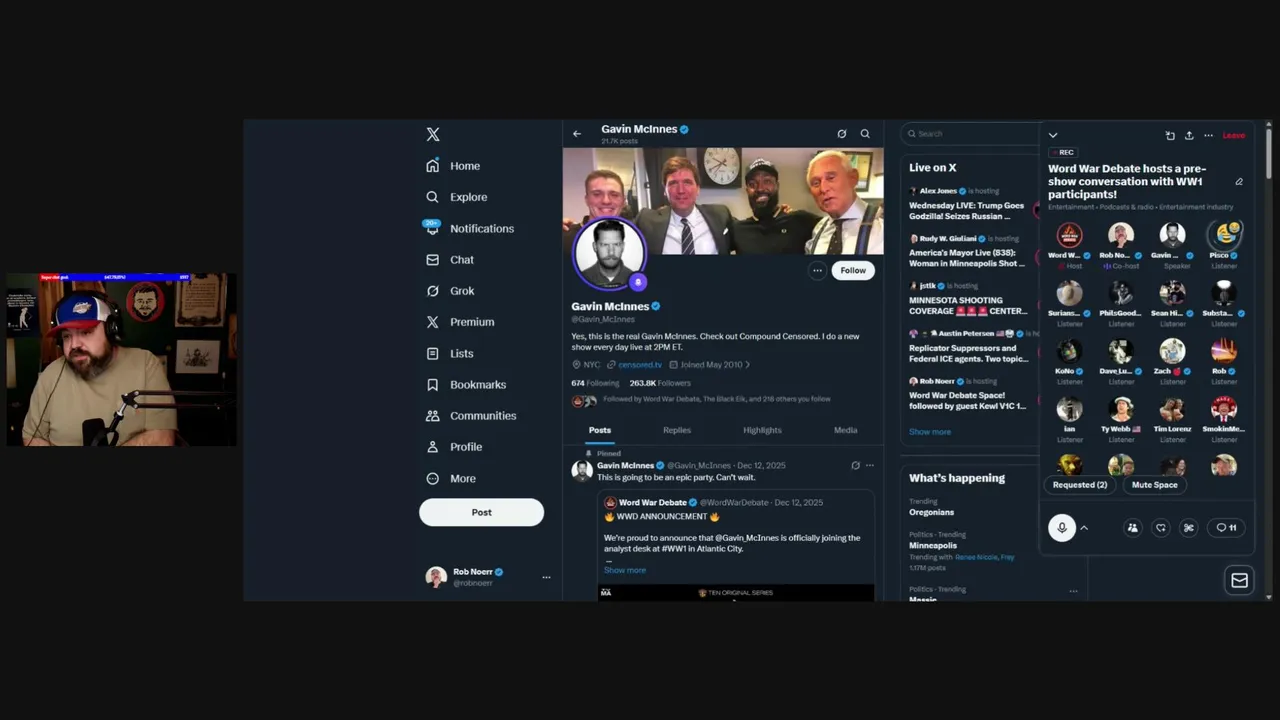Click the back arrow on profile header

click(577, 133)
